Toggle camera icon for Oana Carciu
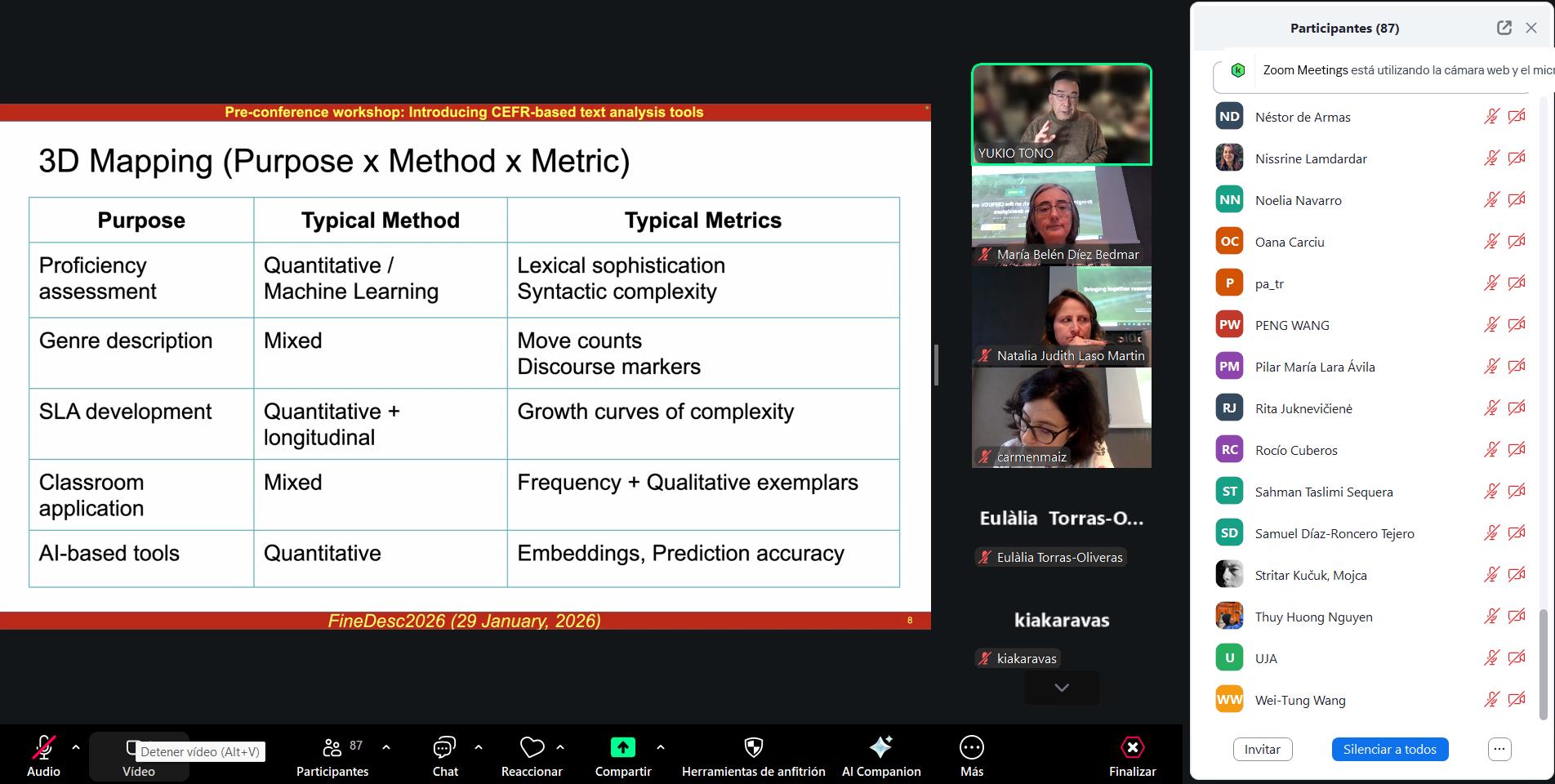1555x784 pixels. tap(1517, 242)
